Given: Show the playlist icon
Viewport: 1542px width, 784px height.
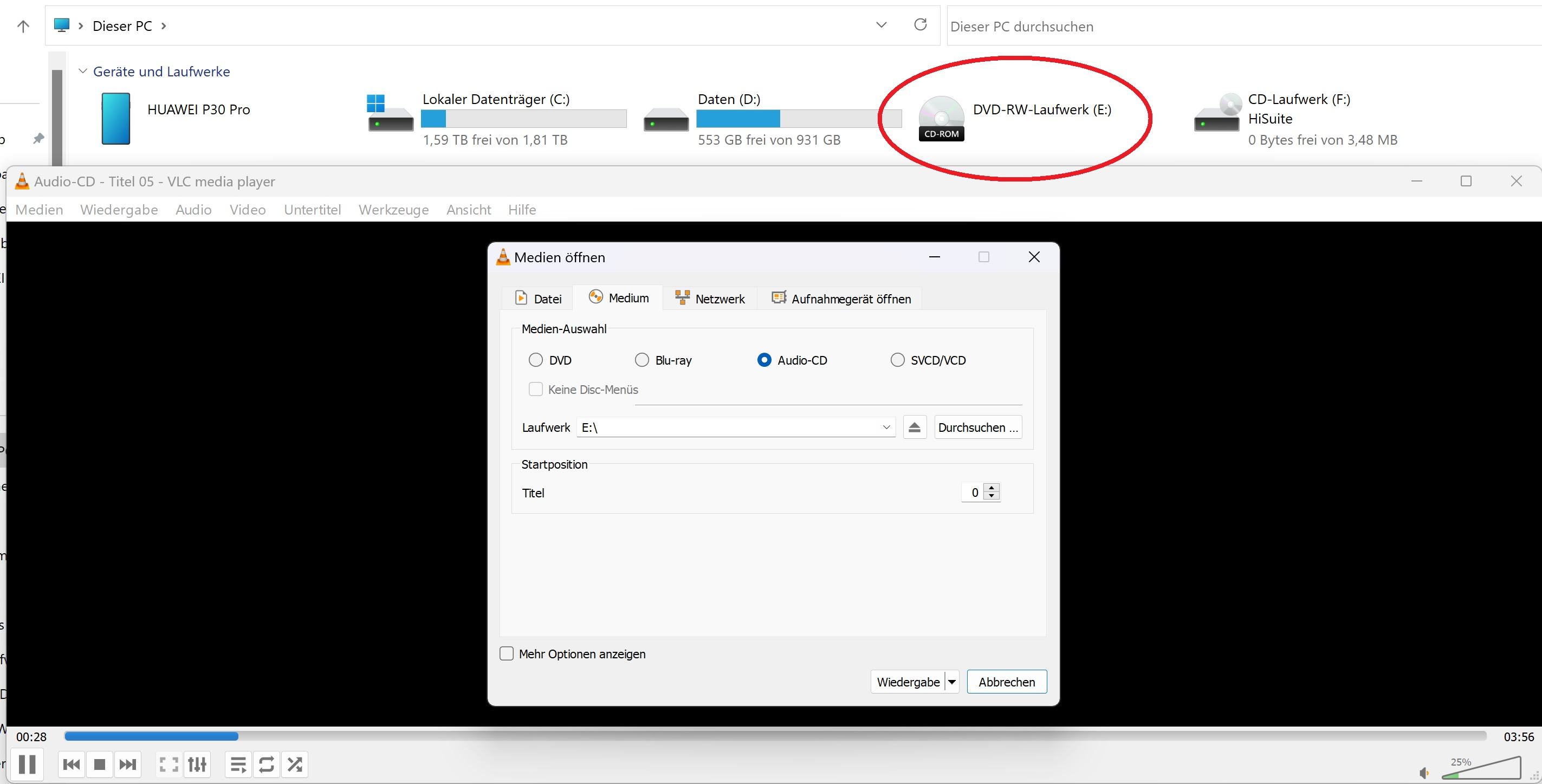Looking at the screenshot, I should click(238, 764).
